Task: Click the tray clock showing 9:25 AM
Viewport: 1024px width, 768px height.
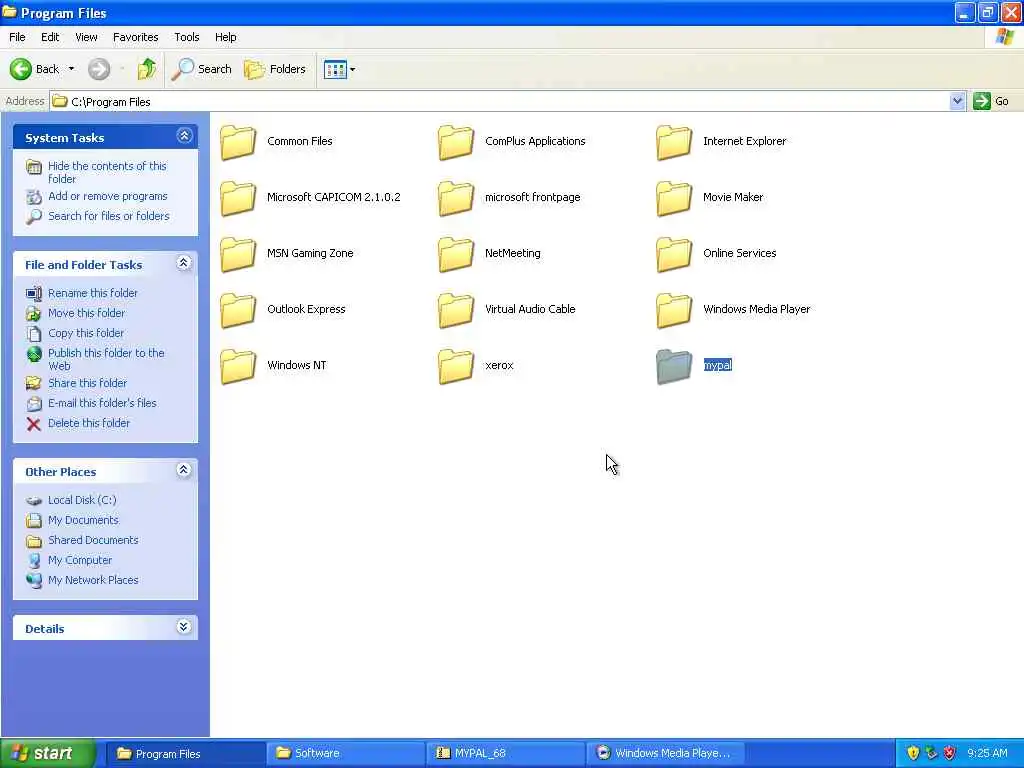Action: click(x=987, y=753)
